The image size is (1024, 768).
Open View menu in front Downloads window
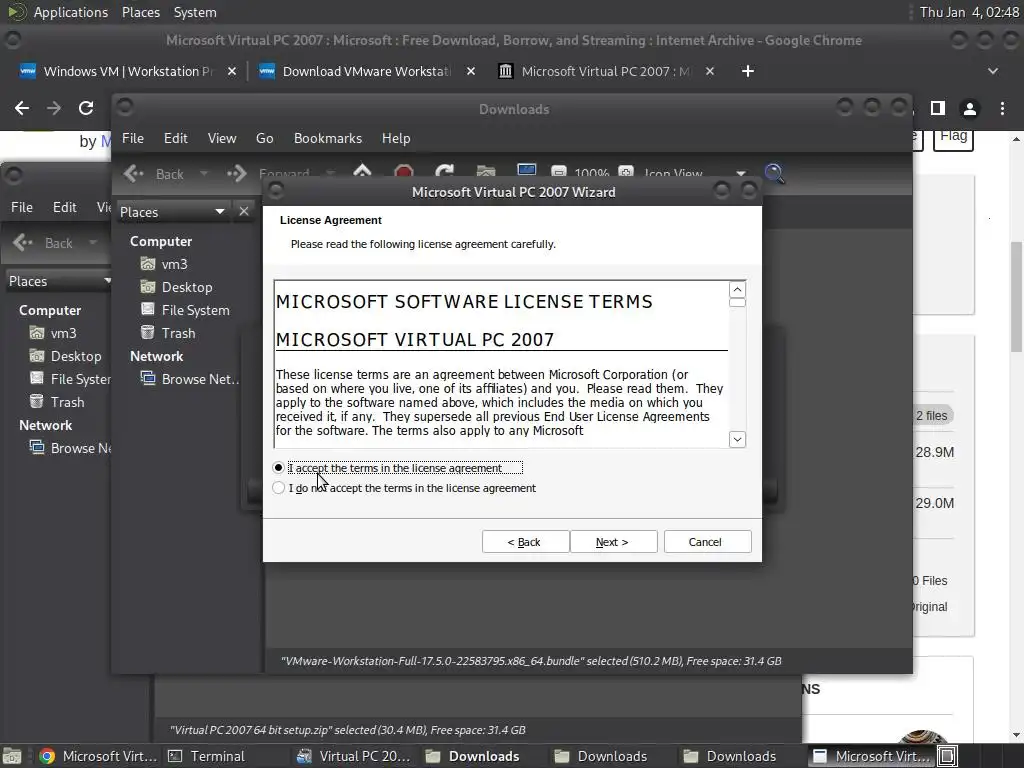click(x=222, y=138)
